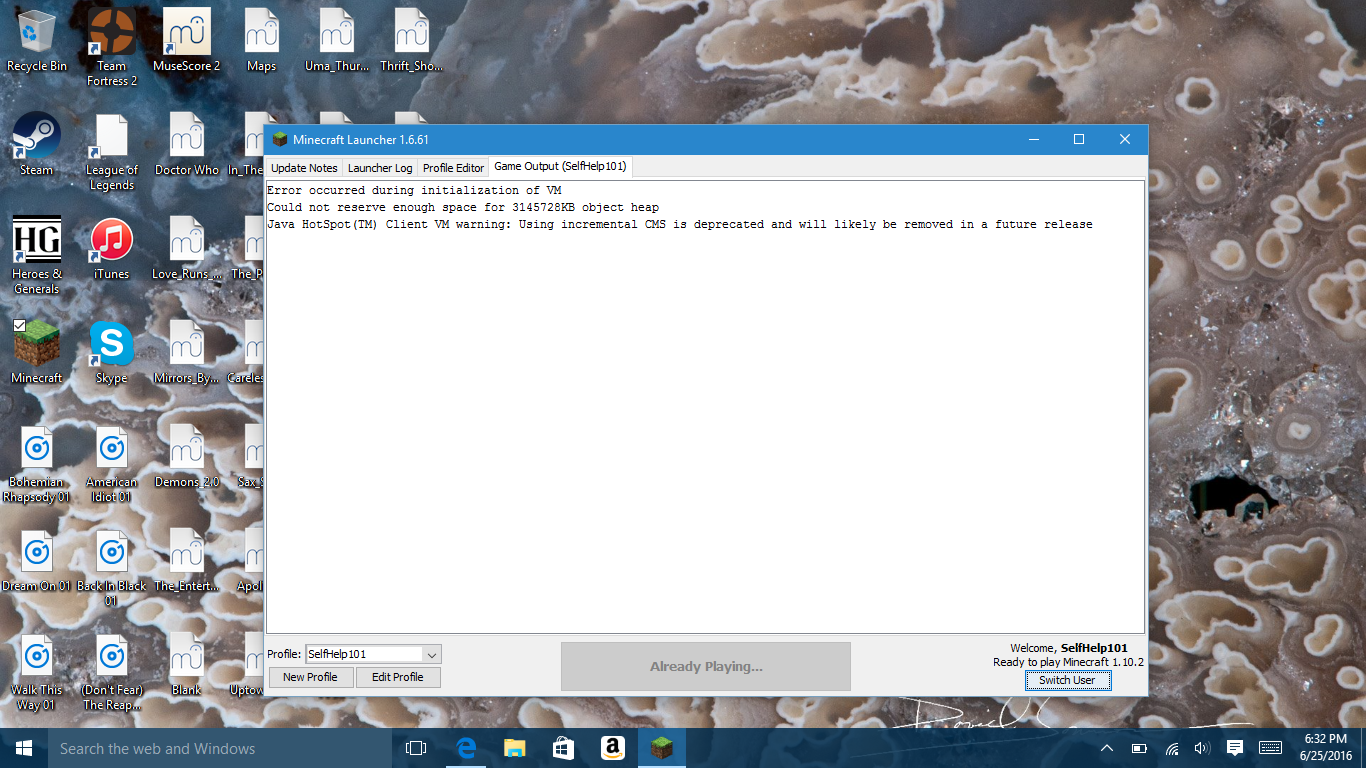Click the Switch User button

click(1067, 680)
